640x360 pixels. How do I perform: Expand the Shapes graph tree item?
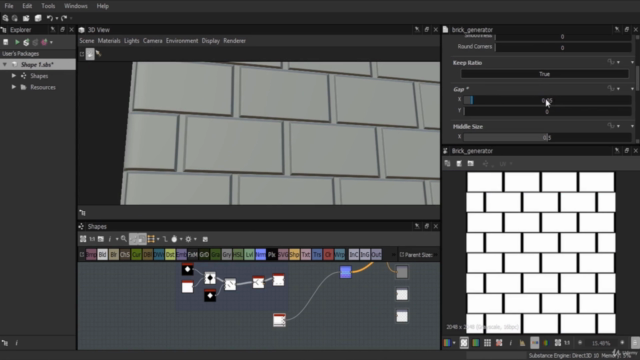pos(14,76)
